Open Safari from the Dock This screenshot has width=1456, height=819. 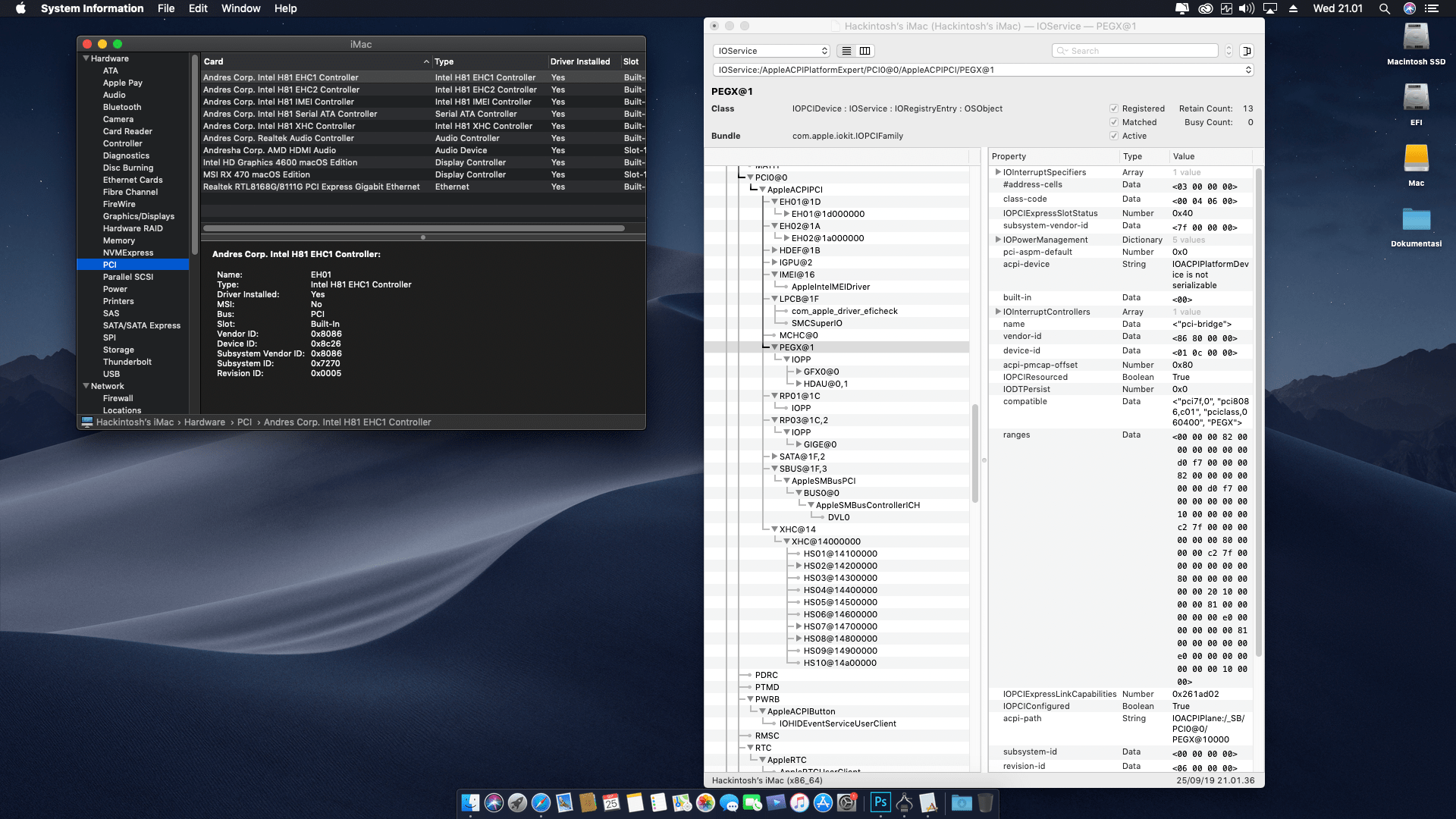541,803
